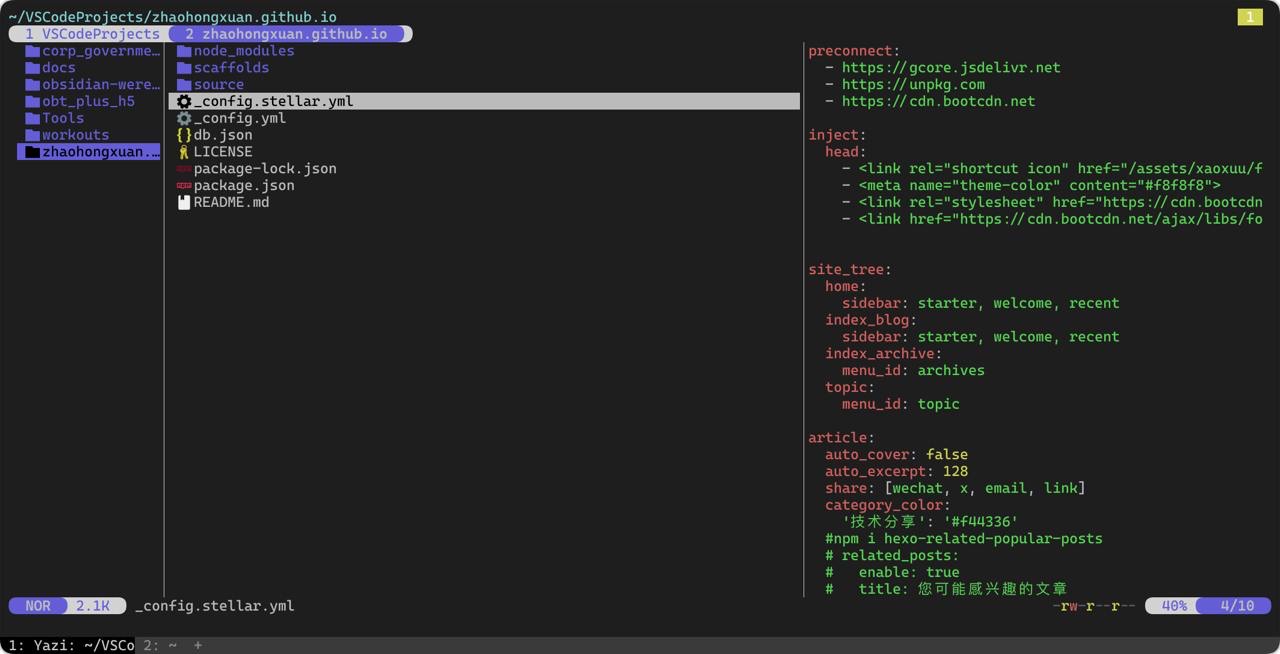Open a new terminal tab with plus

click(198, 645)
